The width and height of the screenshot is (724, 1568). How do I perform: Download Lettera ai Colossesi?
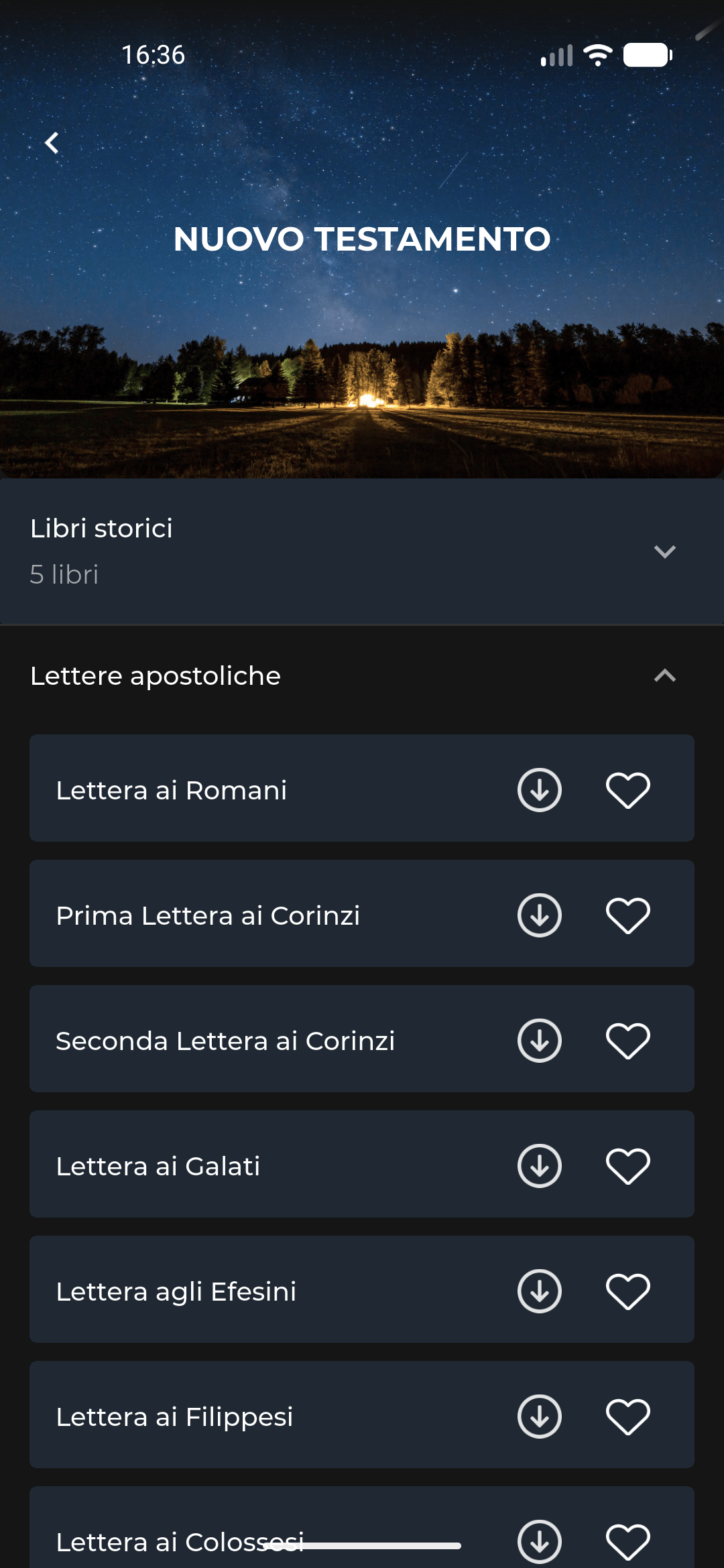539,1541
